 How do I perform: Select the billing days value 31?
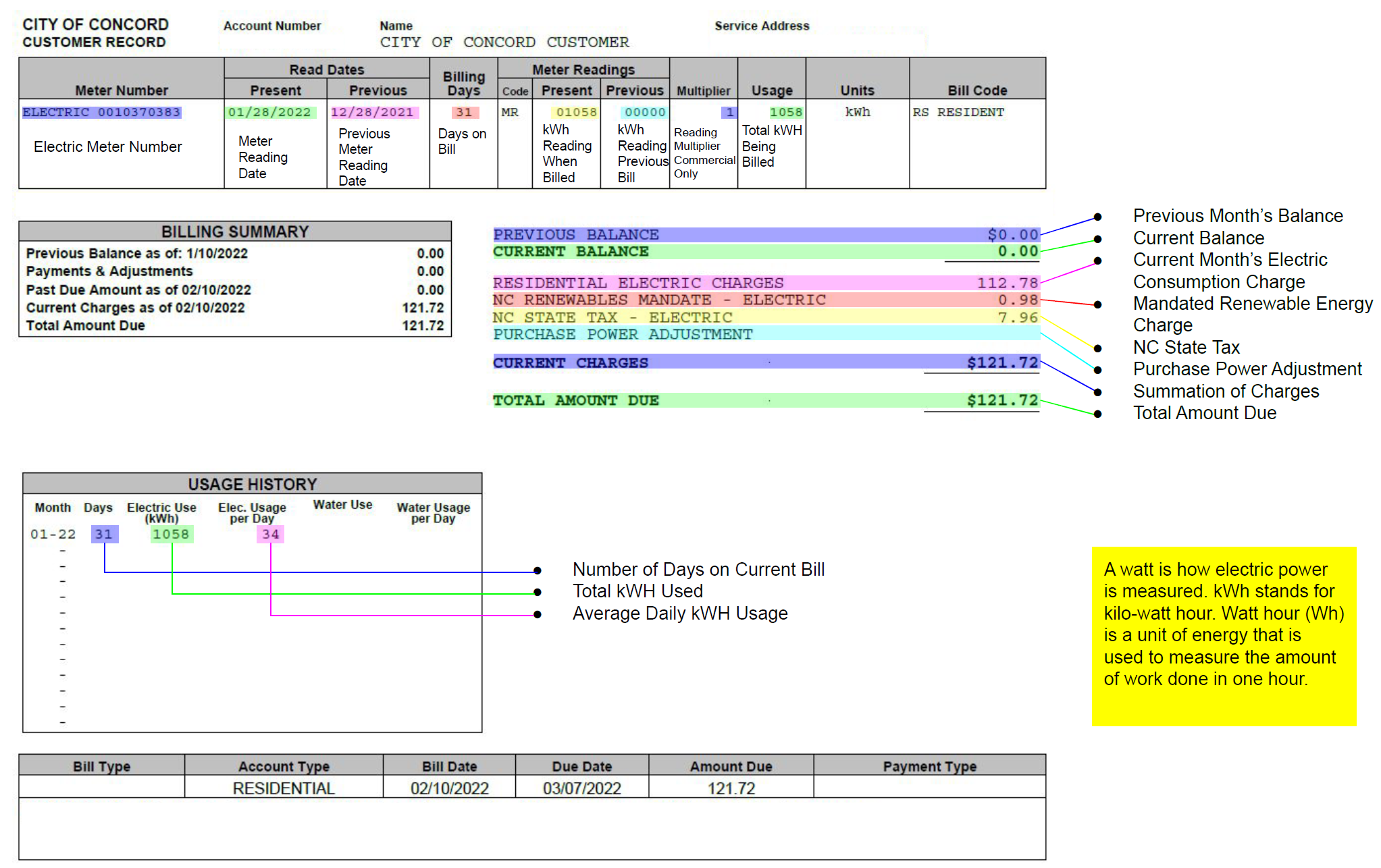[464, 112]
